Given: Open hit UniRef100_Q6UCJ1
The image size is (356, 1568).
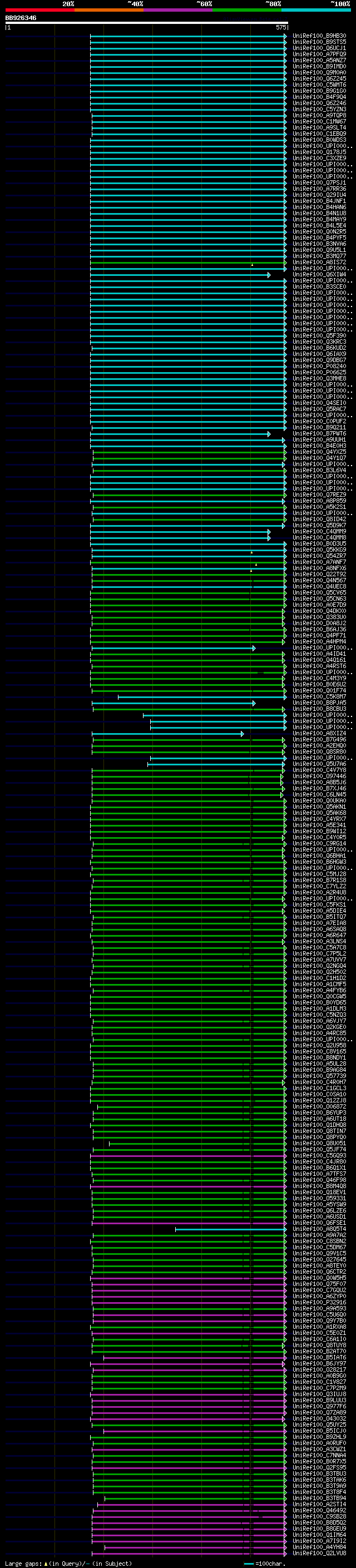Looking at the screenshot, I should pos(319,48).
